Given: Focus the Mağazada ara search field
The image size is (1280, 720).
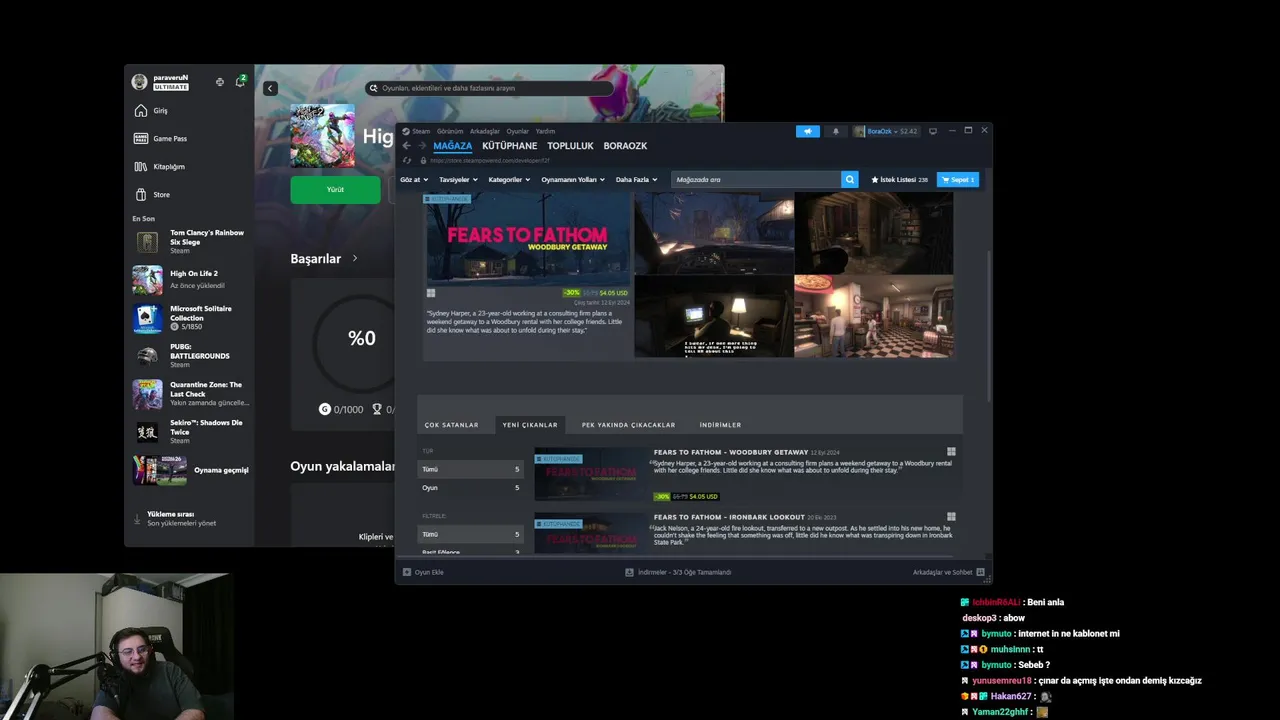Looking at the screenshot, I should pyautogui.click(x=756, y=180).
